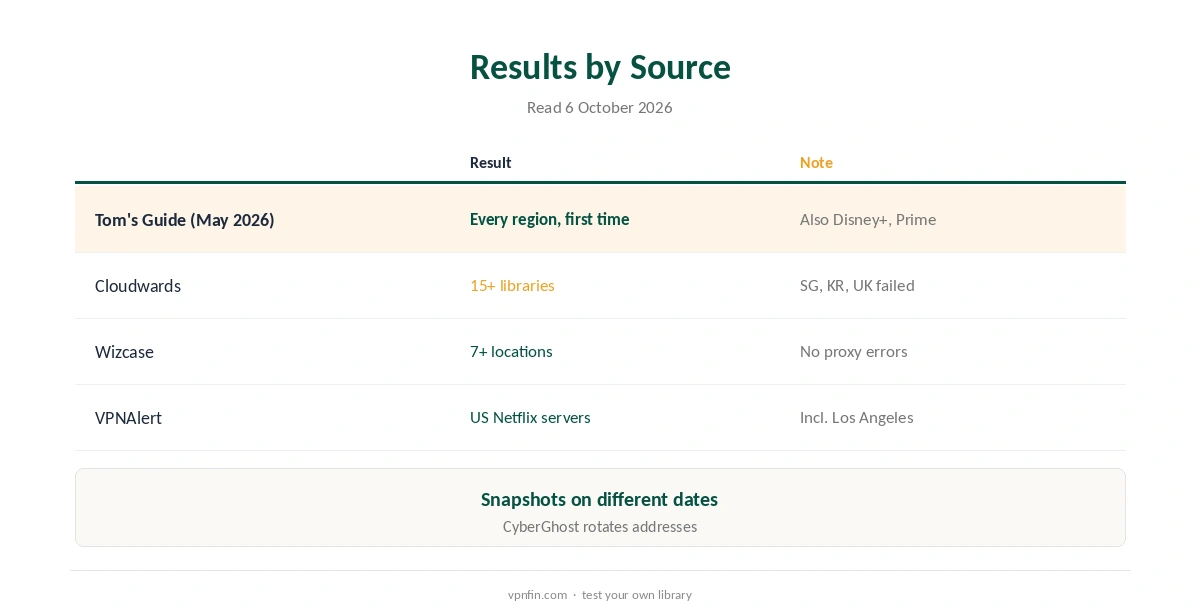Select the 'Read 6 October 2026' date line
The height and width of the screenshot is (614, 1200).
click(600, 107)
